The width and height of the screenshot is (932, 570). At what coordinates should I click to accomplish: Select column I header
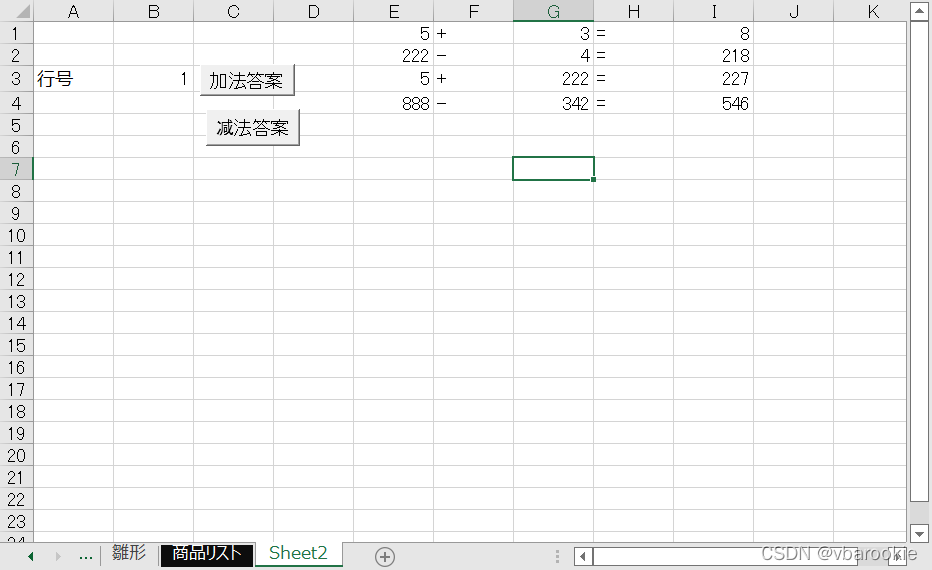tap(713, 11)
